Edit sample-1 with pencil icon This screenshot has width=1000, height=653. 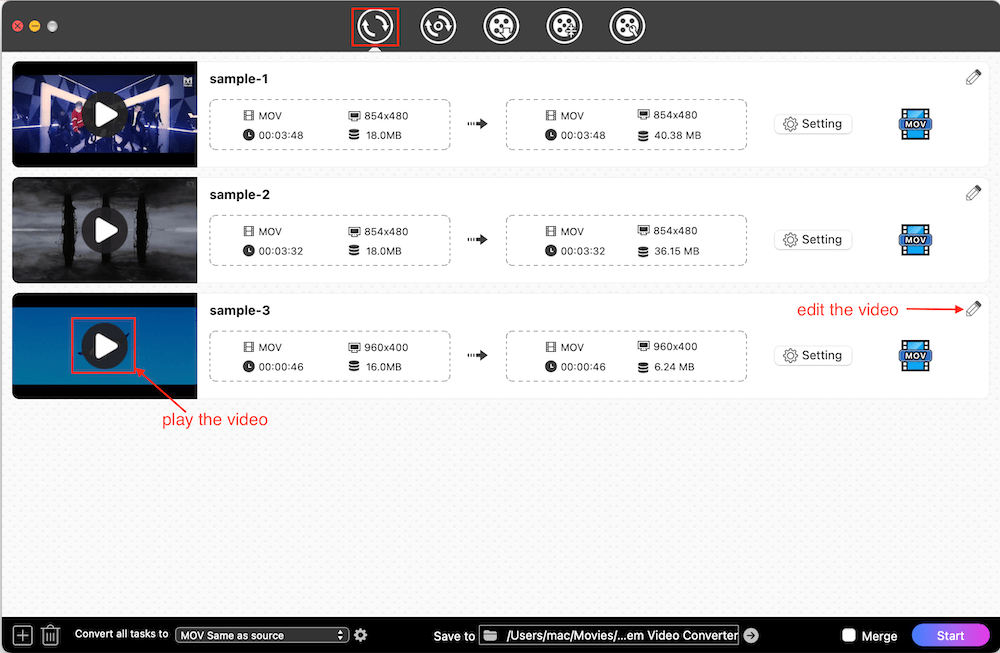[973, 78]
